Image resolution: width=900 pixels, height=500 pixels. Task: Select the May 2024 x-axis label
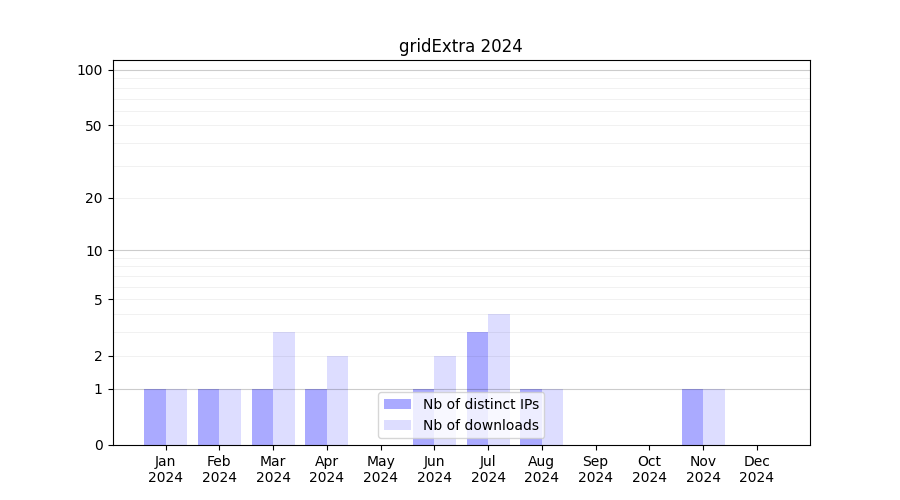[x=380, y=469]
